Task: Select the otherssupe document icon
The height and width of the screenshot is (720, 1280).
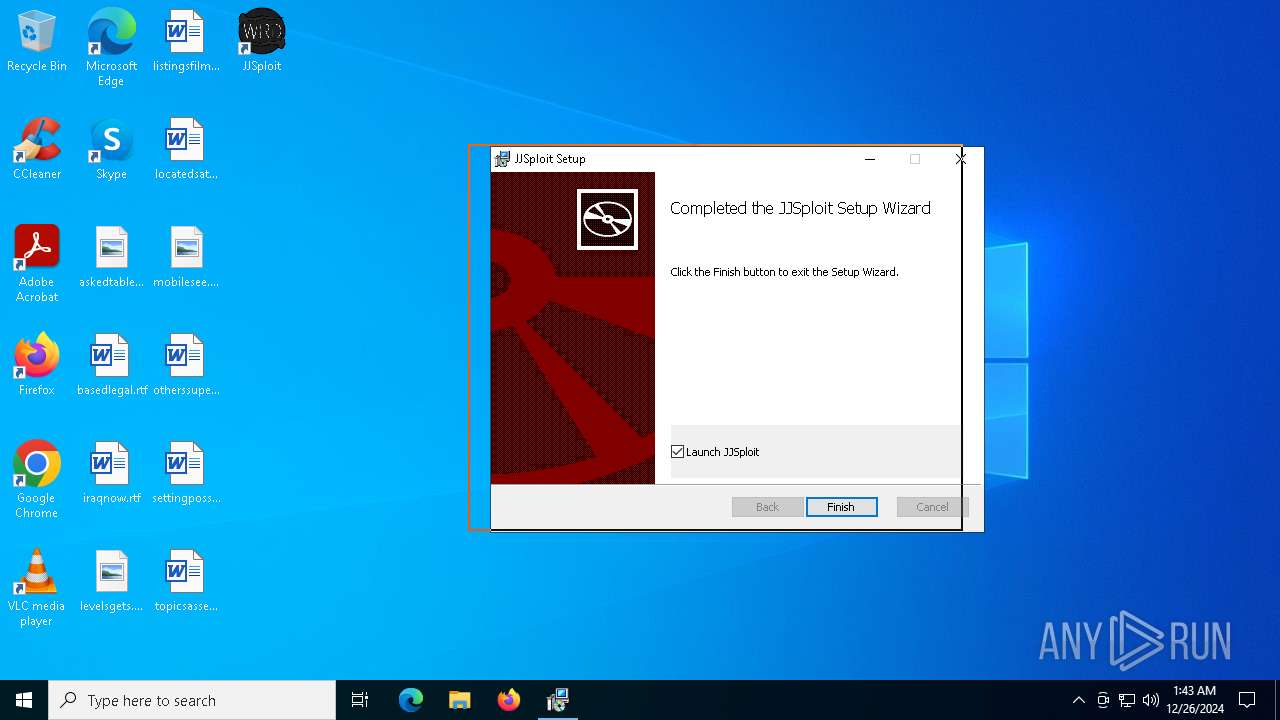Action: point(185,365)
